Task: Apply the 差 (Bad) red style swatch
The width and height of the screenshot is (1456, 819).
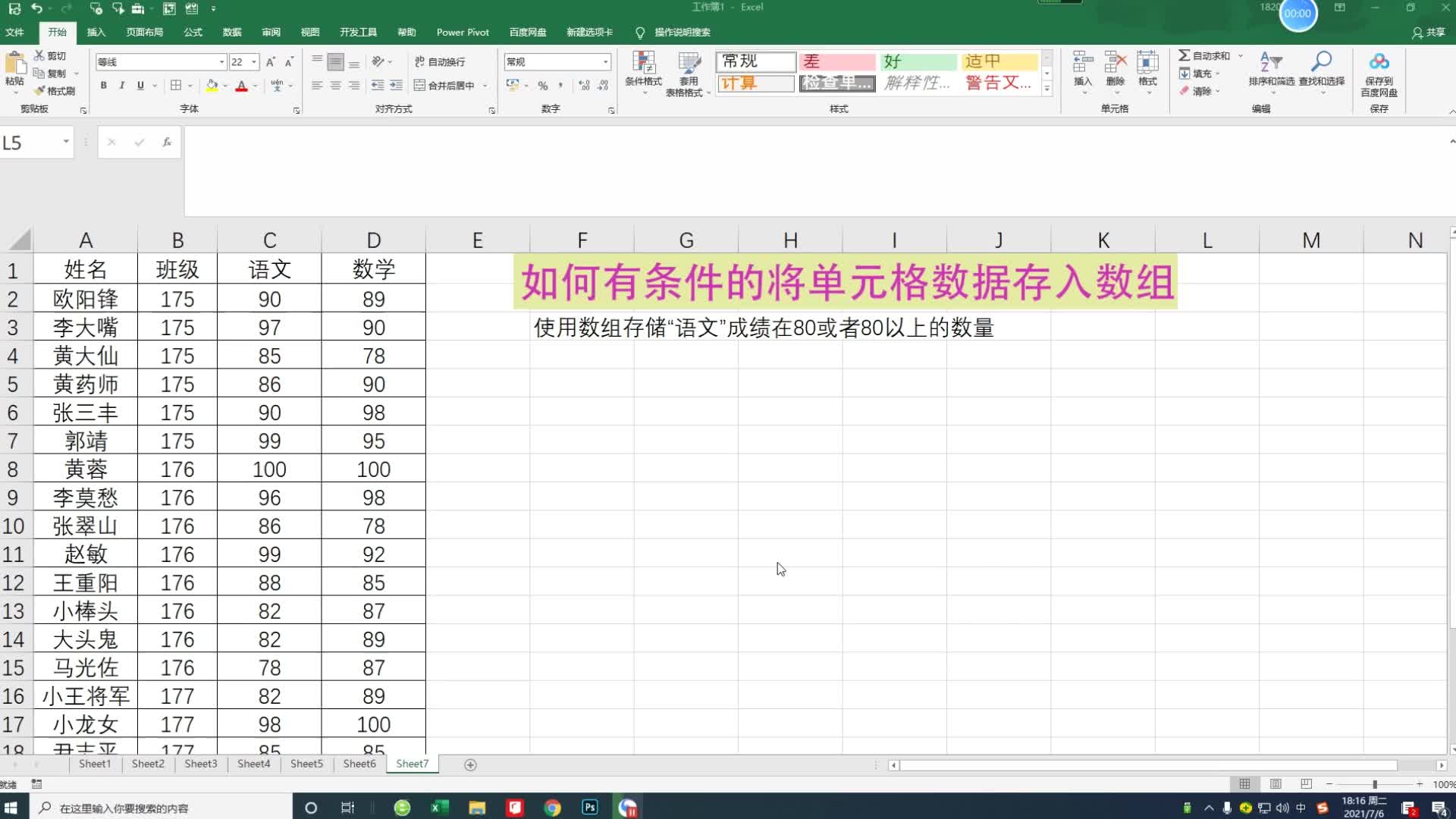Action: point(837,61)
